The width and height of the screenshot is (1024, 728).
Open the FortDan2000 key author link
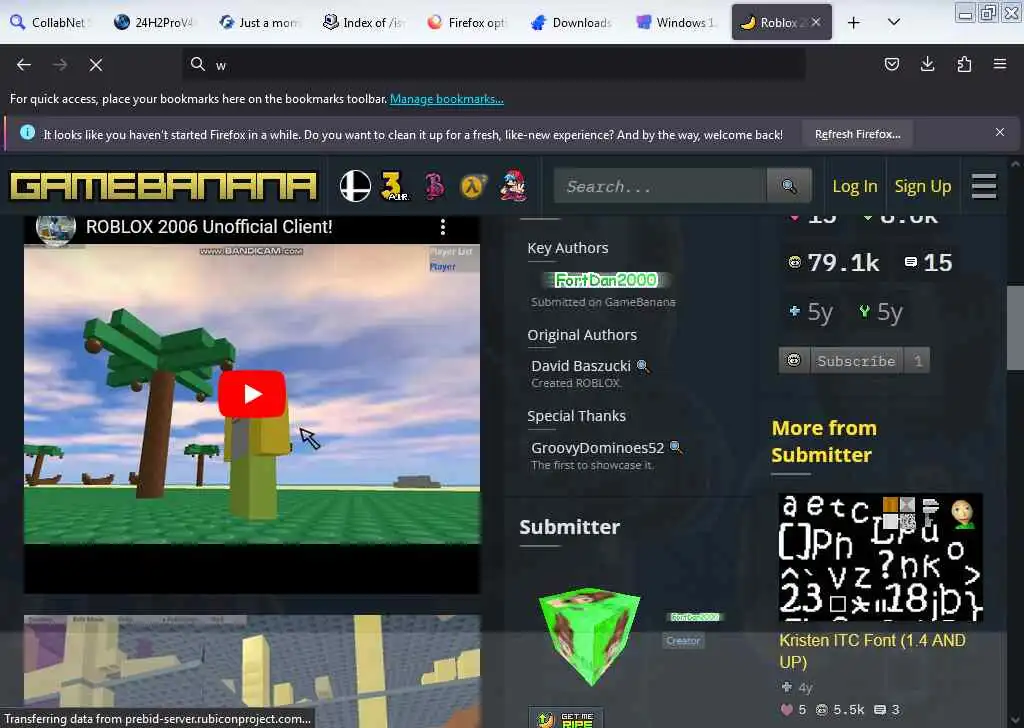coord(606,280)
